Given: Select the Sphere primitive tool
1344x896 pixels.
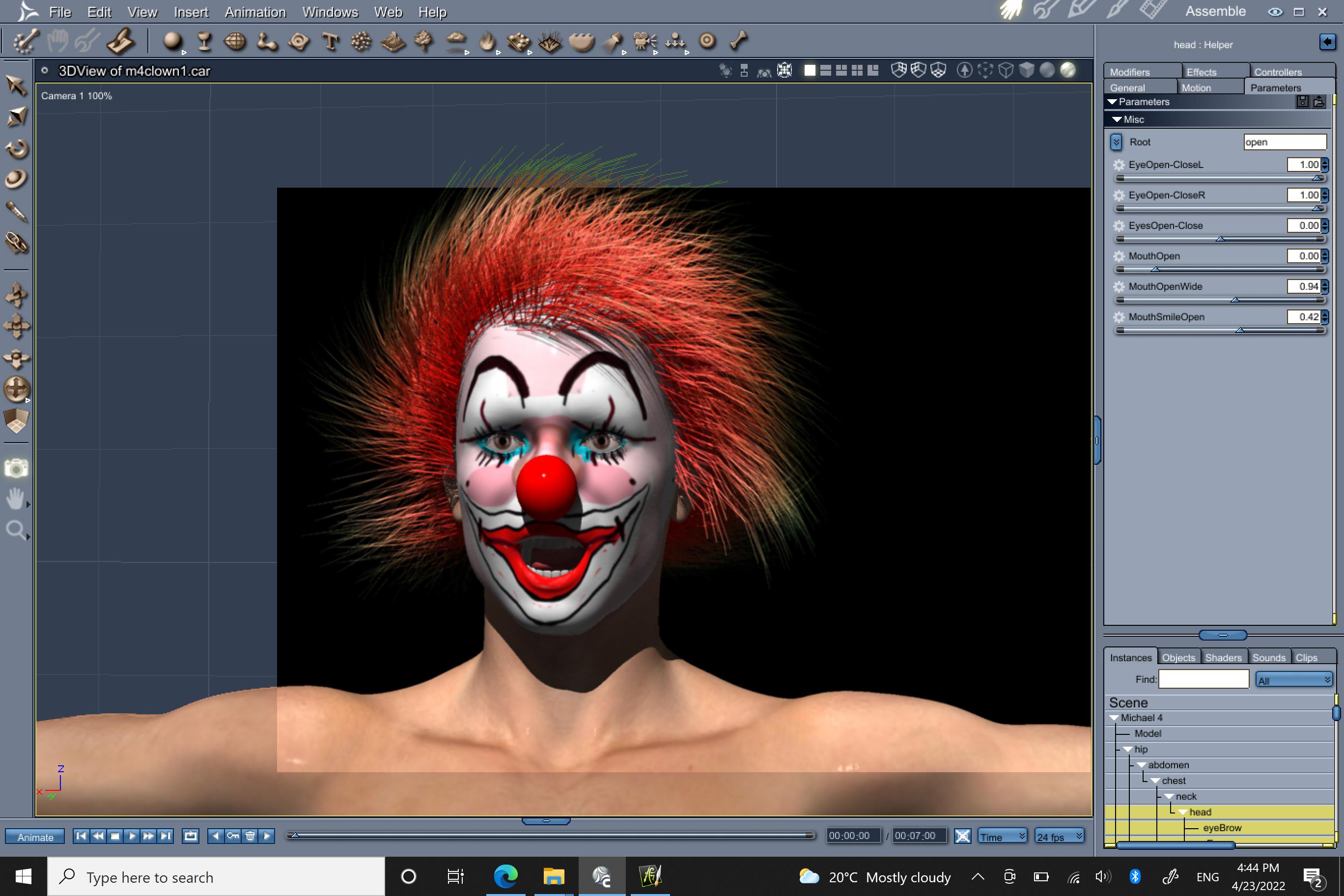Looking at the screenshot, I should click(172, 41).
